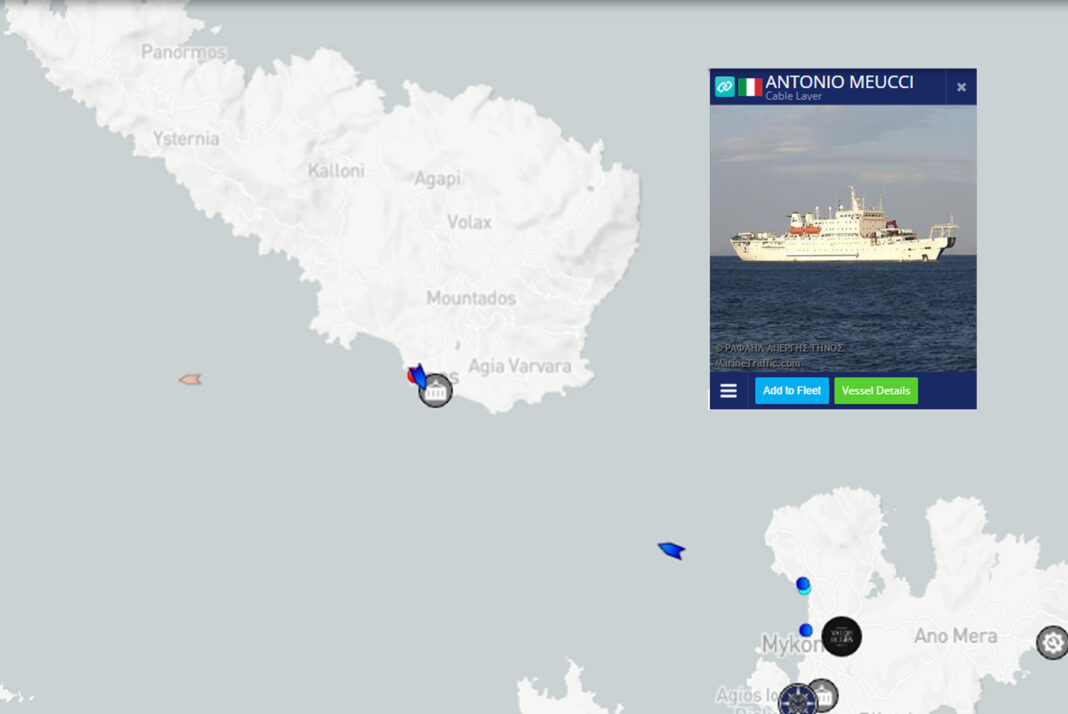
Task: Click the lower blue dot vessel beside Mykonos label
Action: point(806,630)
